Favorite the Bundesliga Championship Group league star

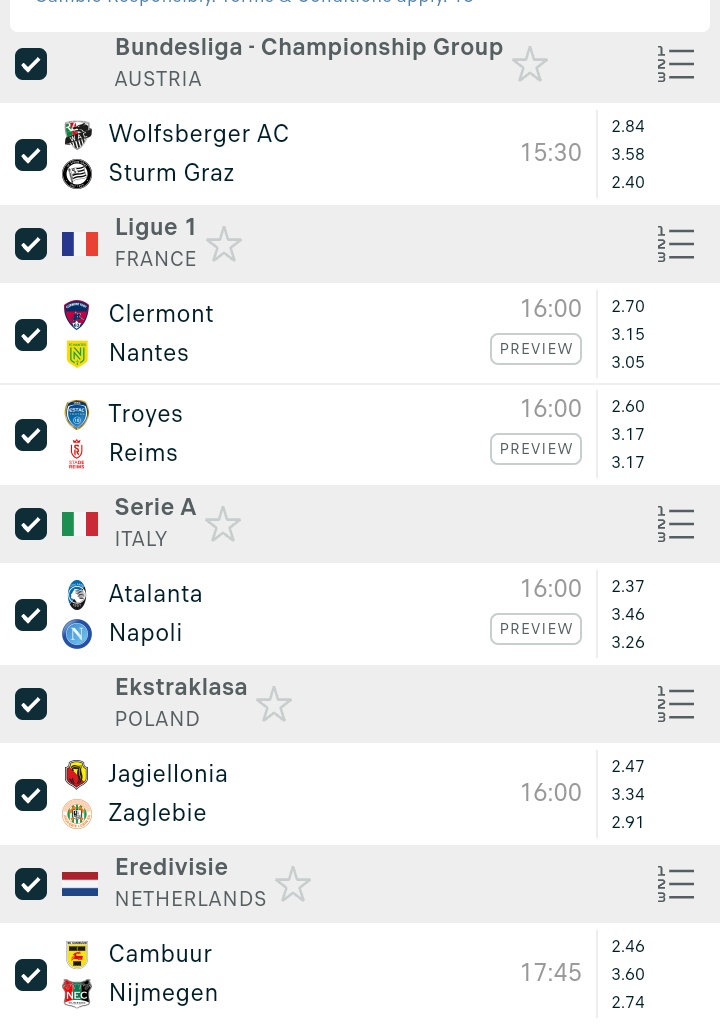(530, 65)
